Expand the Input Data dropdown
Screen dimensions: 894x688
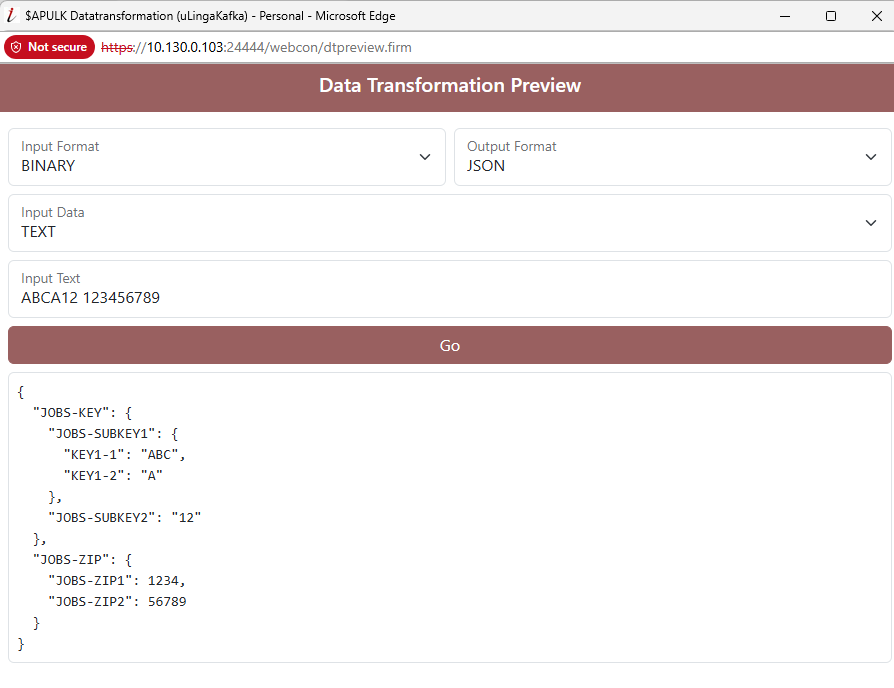click(449, 222)
